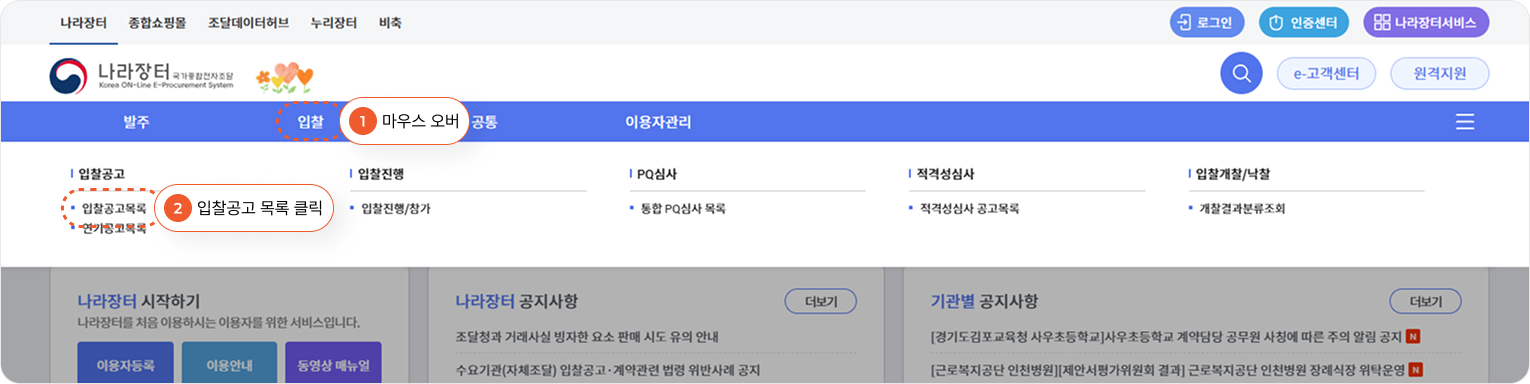Click the 나라장터 시작하기 heading
The width and height of the screenshot is (1530, 384).
(138, 301)
